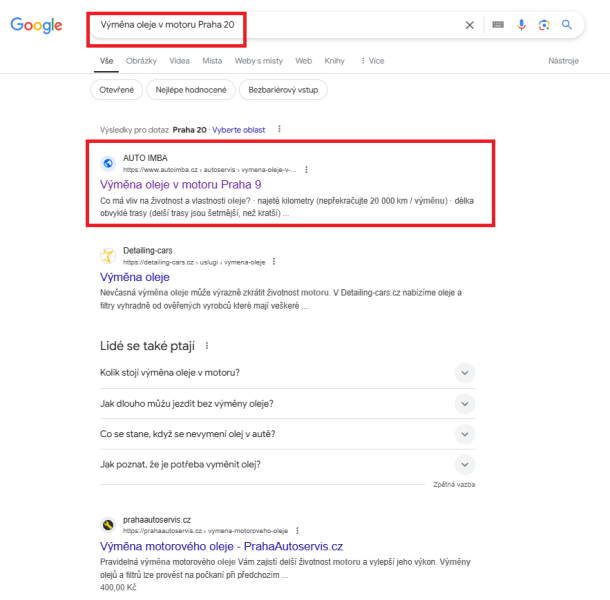The width and height of the screenshot is (610, 600).
Task: Open the Více search options menu
Action: [x=373, y=61]
